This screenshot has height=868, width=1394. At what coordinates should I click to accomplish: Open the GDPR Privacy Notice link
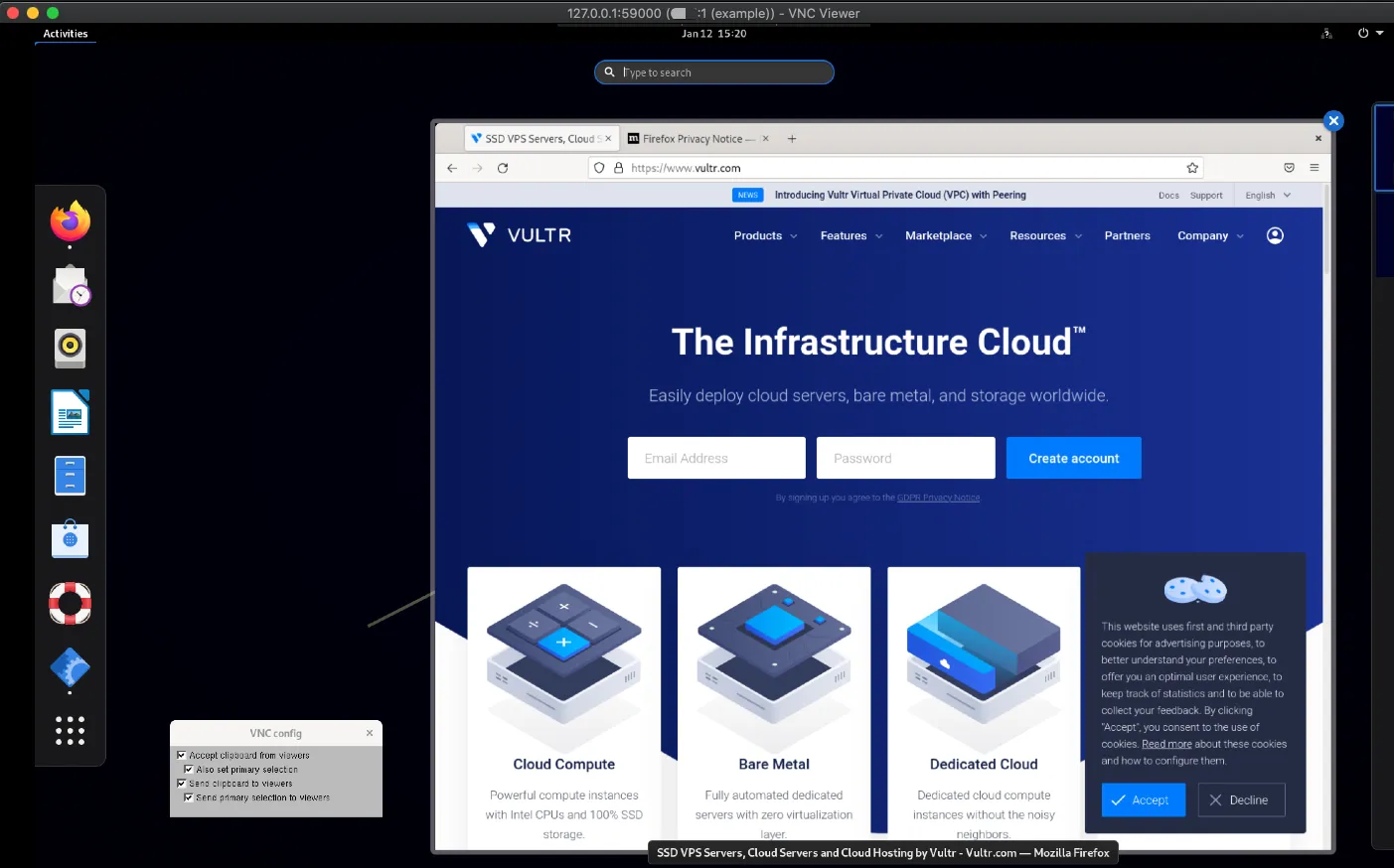pos(938,498)
